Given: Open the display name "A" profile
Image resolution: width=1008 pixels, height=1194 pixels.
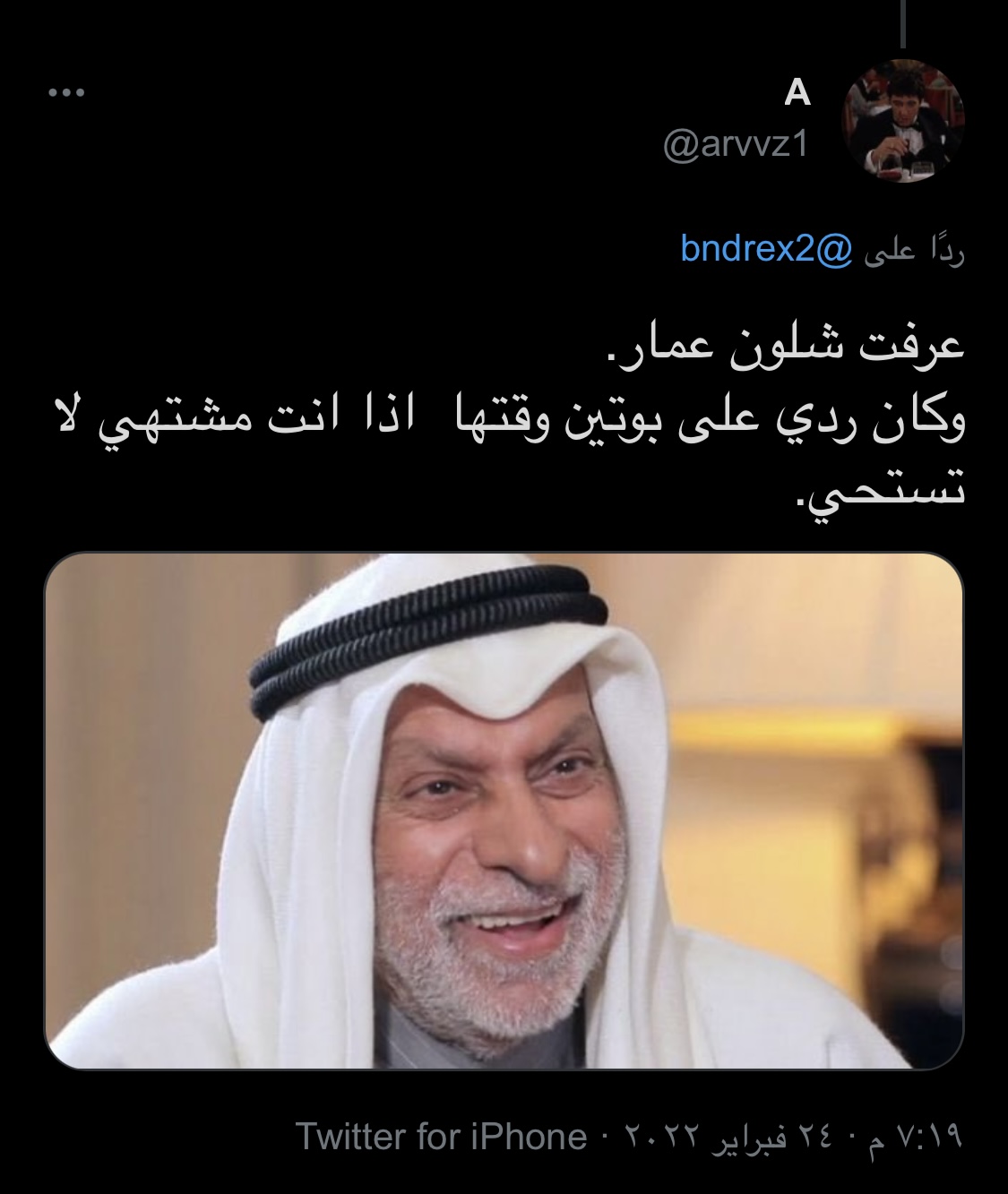Looking at the screenshot, I should coord(797,92).
